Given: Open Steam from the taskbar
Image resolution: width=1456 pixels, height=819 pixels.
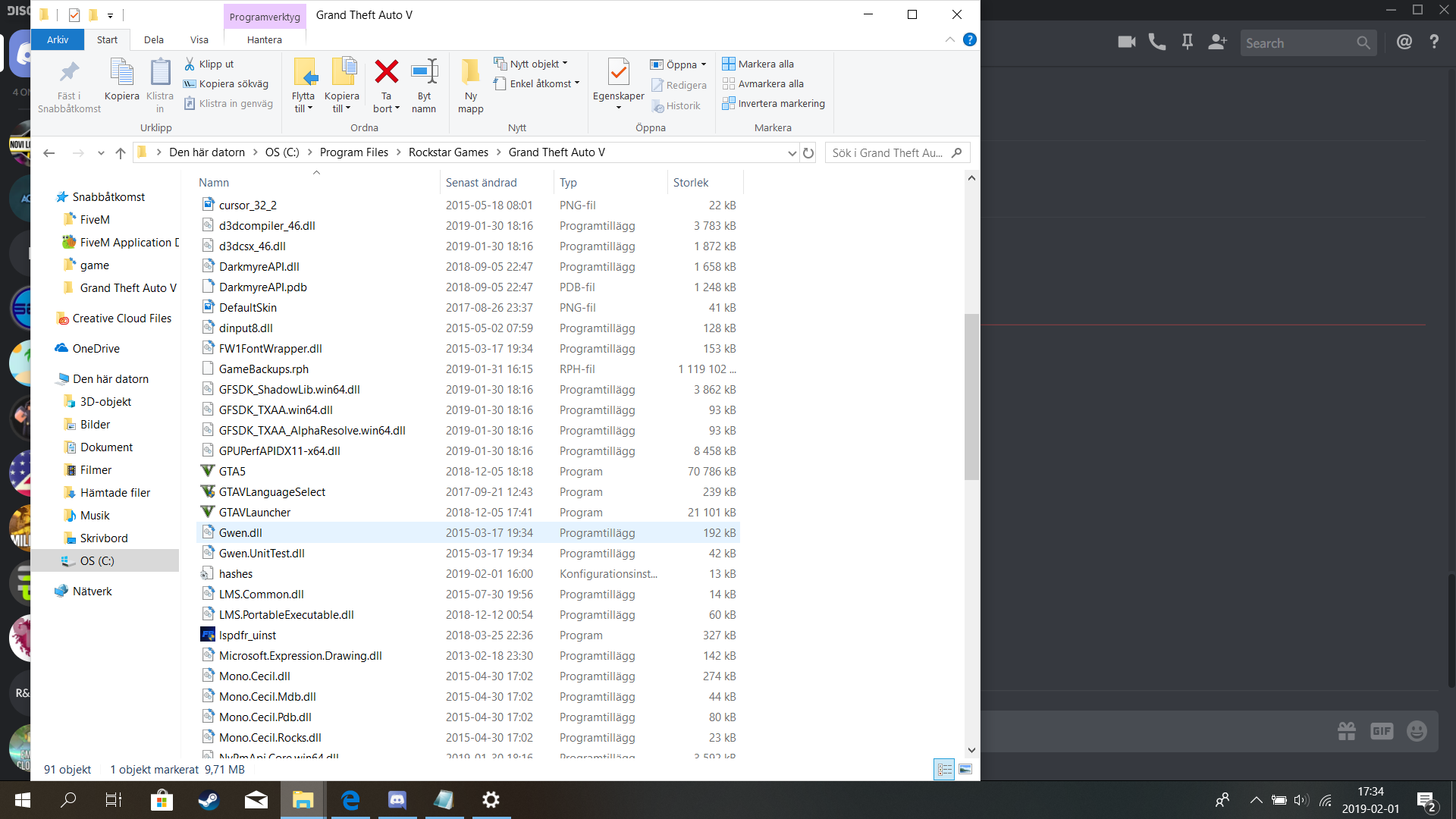Looking at the screenshot, I should (209, 799).
